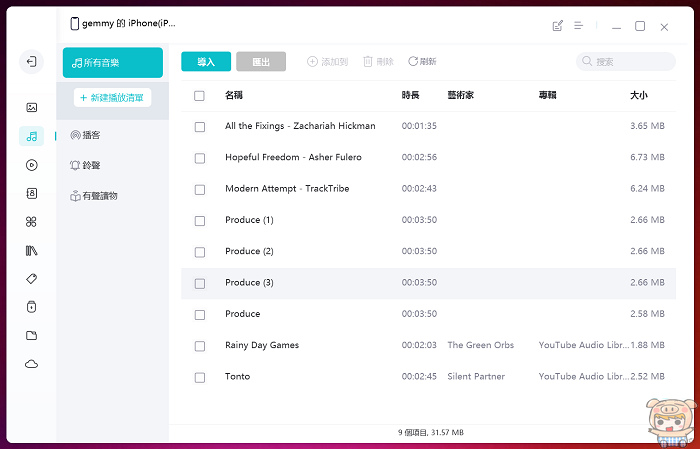Click the 新建播放清單 new playlist button
Screen dimensions: 700x449
[112, 97]
